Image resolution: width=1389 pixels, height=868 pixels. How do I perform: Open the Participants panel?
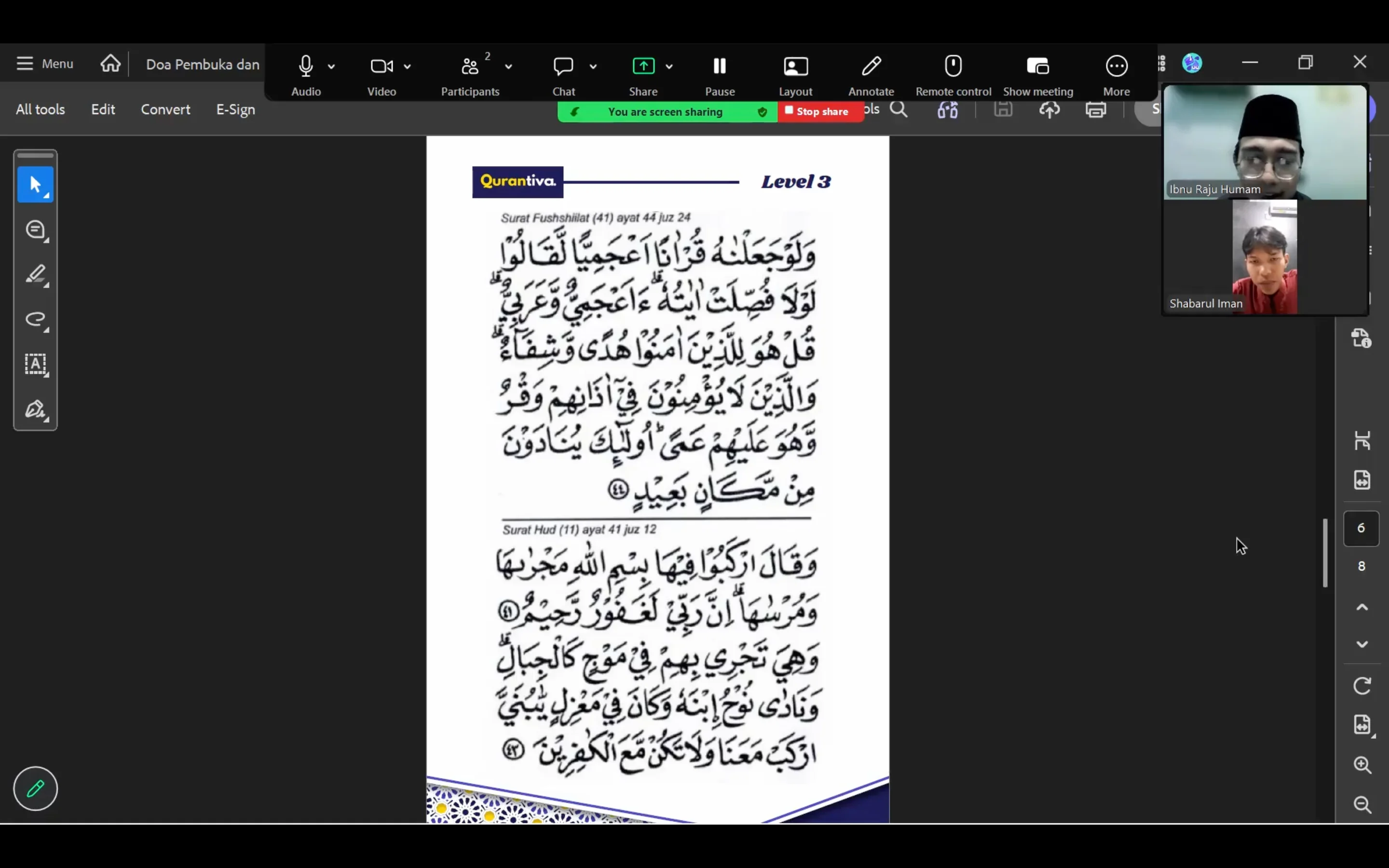[470, 75]
